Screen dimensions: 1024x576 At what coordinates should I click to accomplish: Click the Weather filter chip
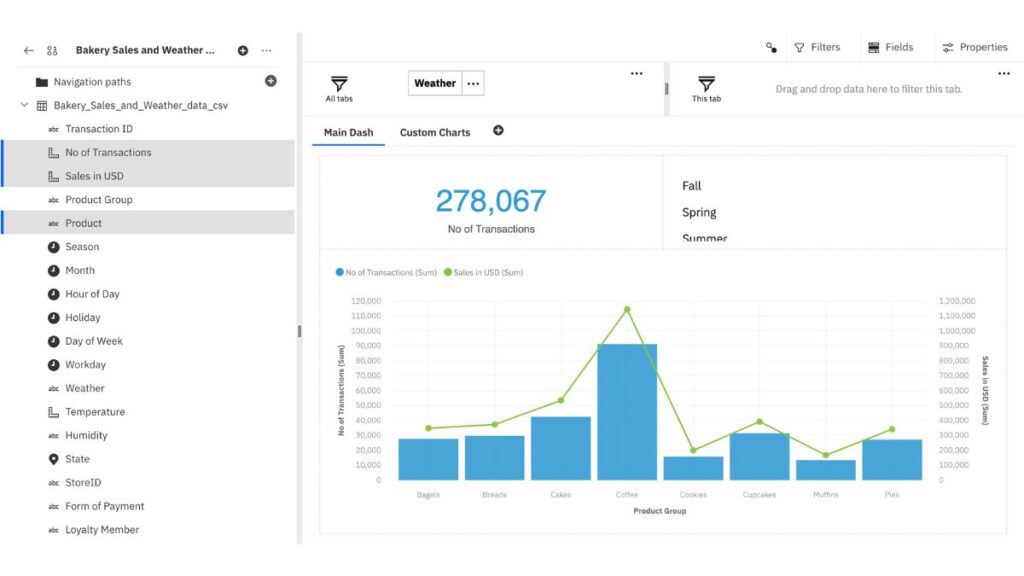tap(434, 84)
